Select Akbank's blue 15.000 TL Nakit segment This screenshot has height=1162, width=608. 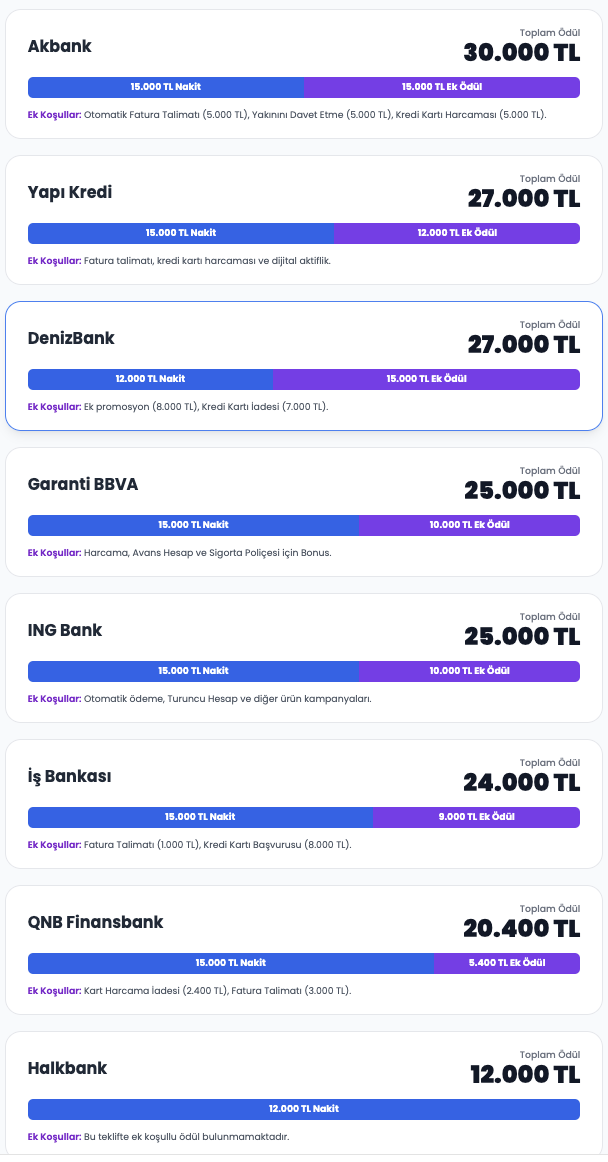(x=166, y=87)
